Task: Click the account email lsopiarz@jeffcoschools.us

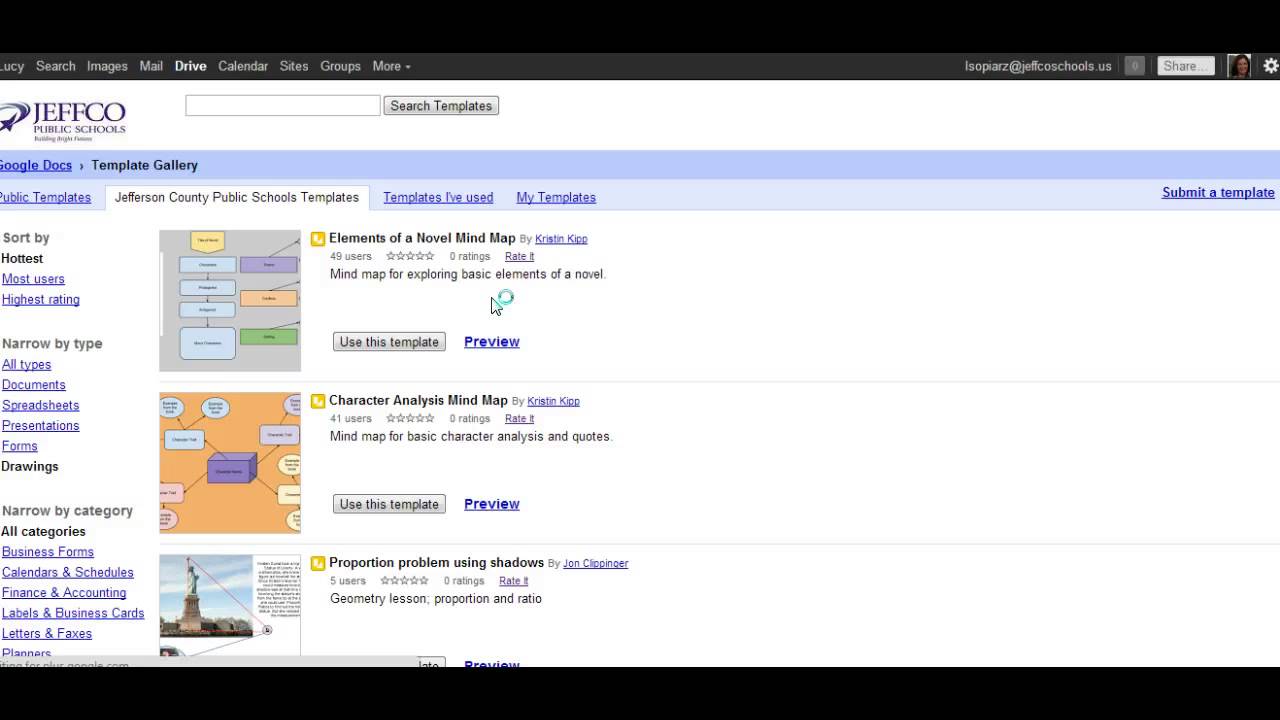Action: [1038, 66]
